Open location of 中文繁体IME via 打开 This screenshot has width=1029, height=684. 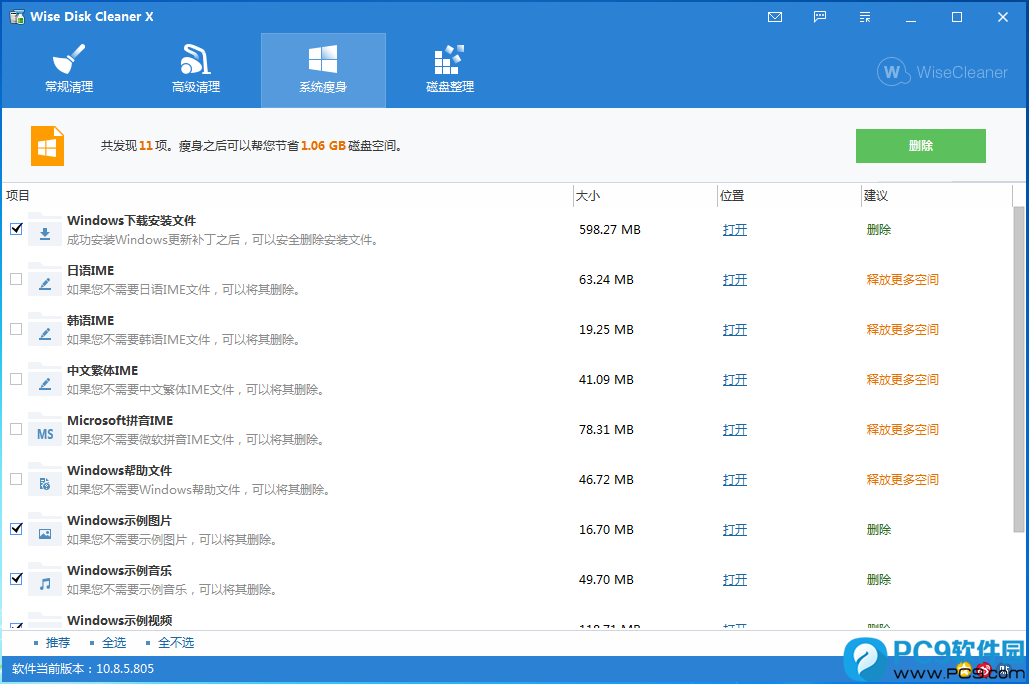point(734,379)
